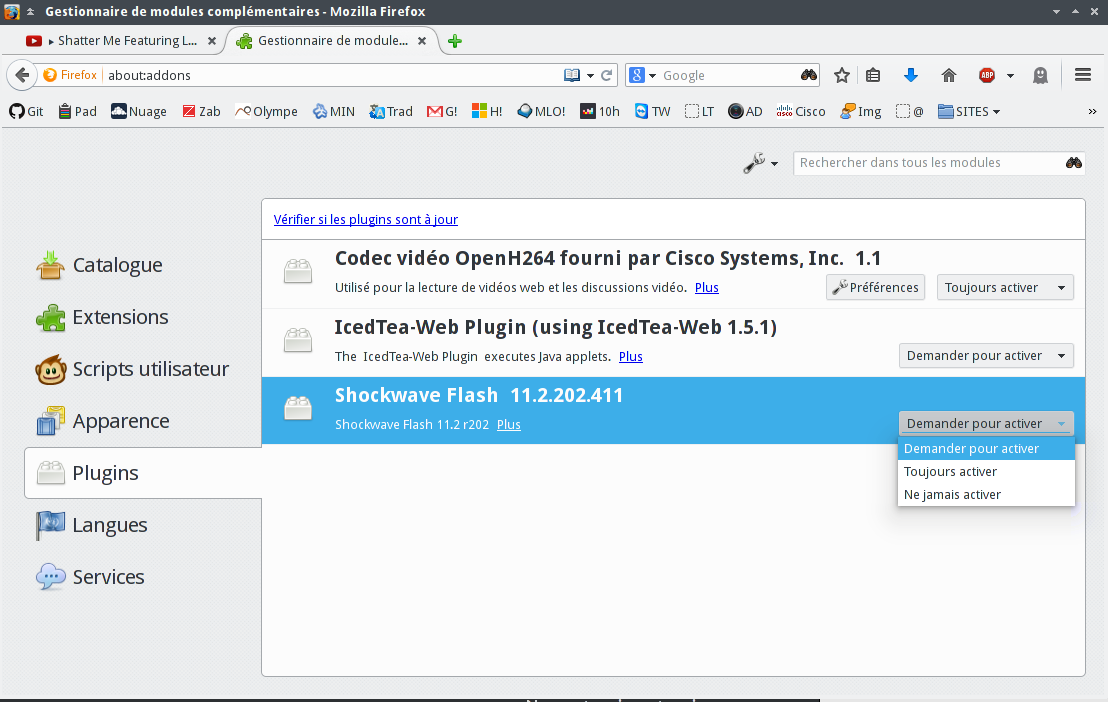
Task: Switch to the Shatter Me Featuring tab
Action: click(x=120, y=41)
